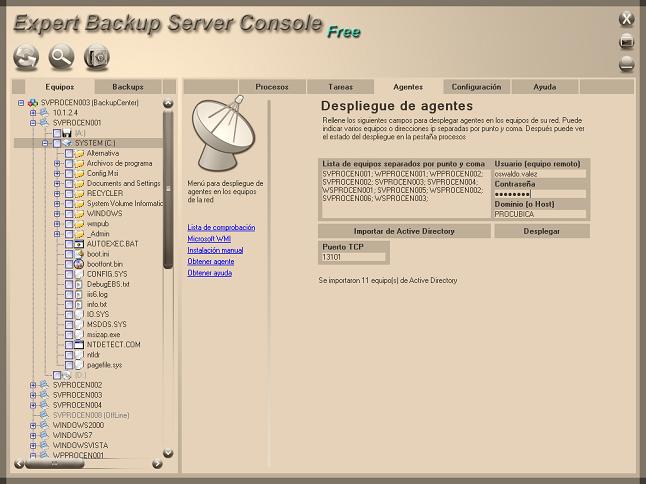Click the tree scroll down arrow

coord(168,453)
